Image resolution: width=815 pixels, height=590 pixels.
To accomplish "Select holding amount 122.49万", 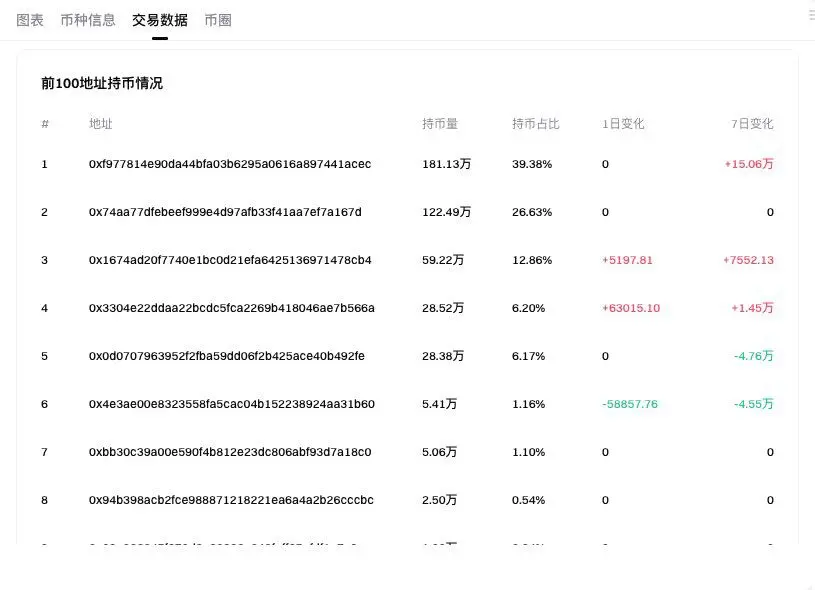I will (x=446, y=212).
